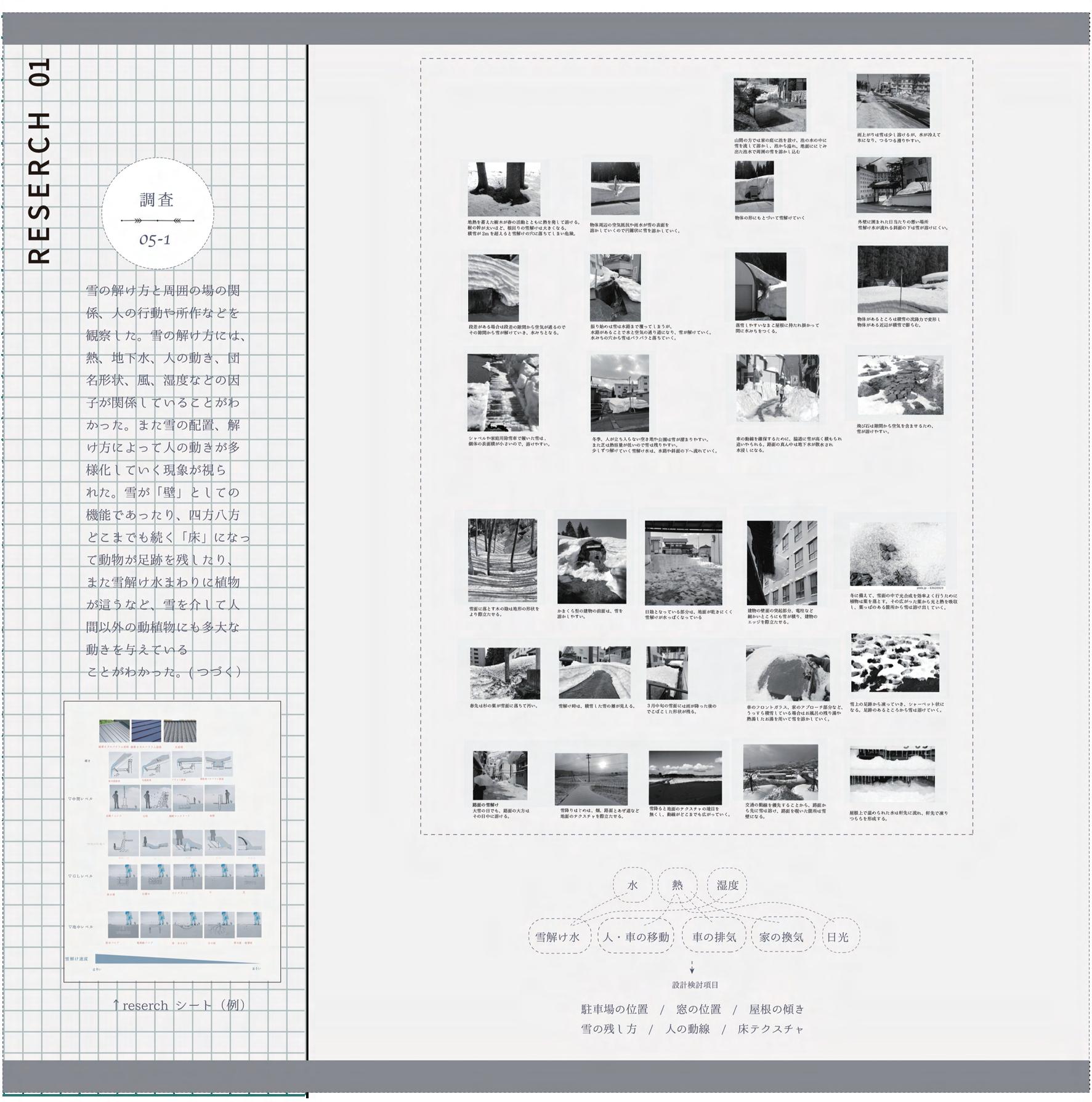Screen dimensions: 1092x1102
Task: Select the 湿度 factor bubble
Action: 727,885
